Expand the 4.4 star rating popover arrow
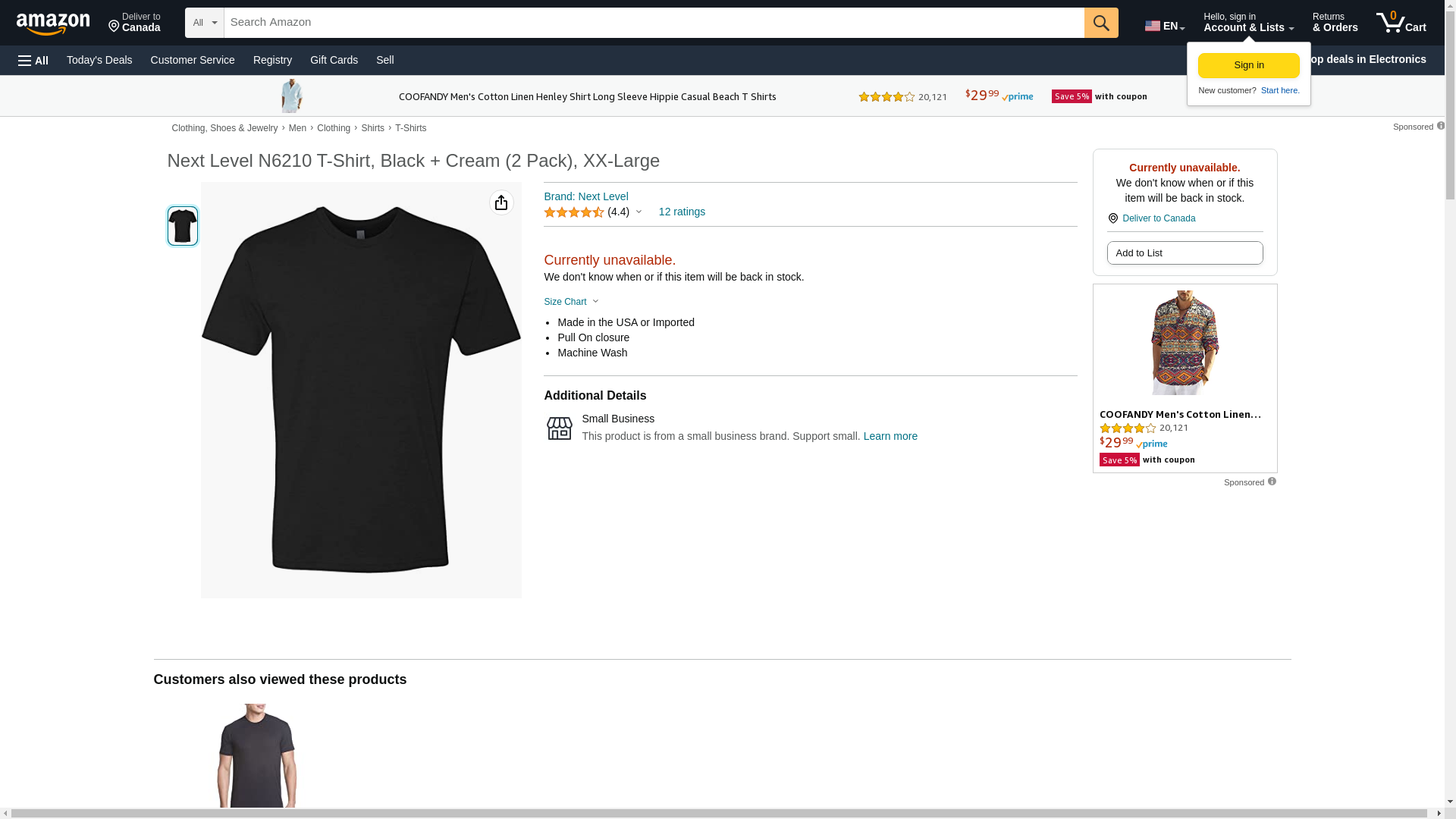 [639, 212]
